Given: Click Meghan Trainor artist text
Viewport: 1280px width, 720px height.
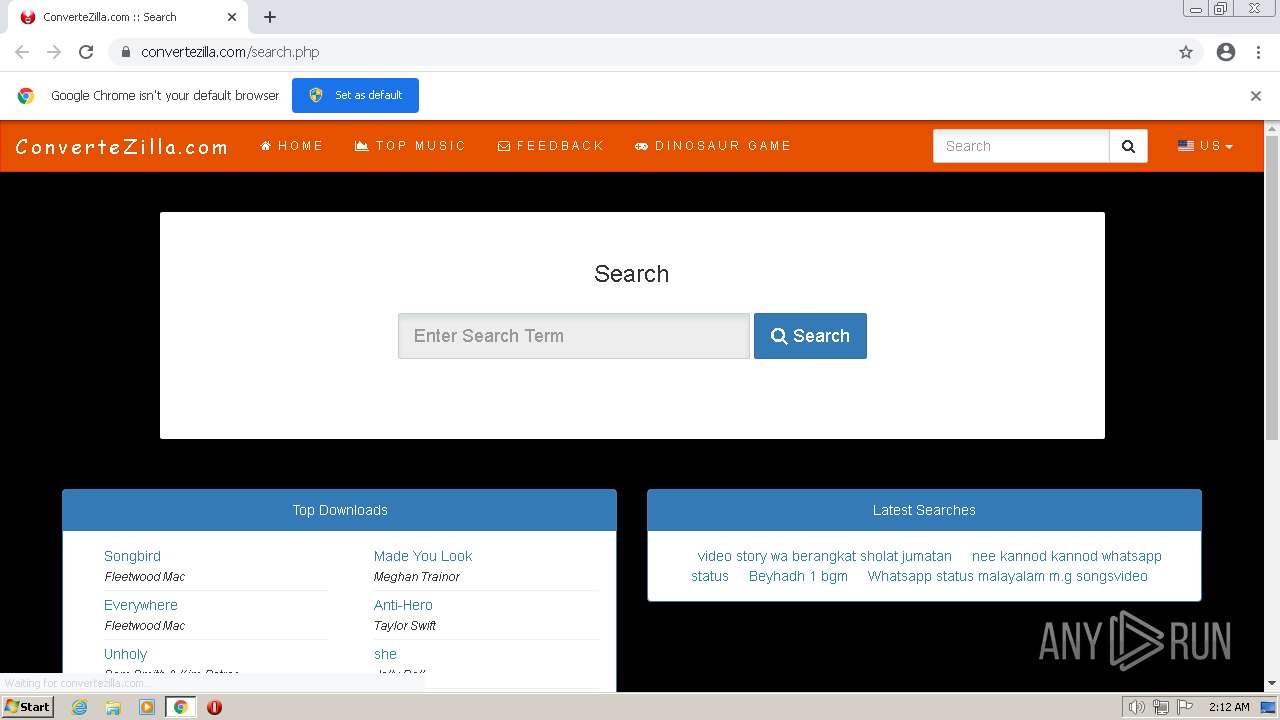Looking at the screenshot, I should click(x=417, y=577).
